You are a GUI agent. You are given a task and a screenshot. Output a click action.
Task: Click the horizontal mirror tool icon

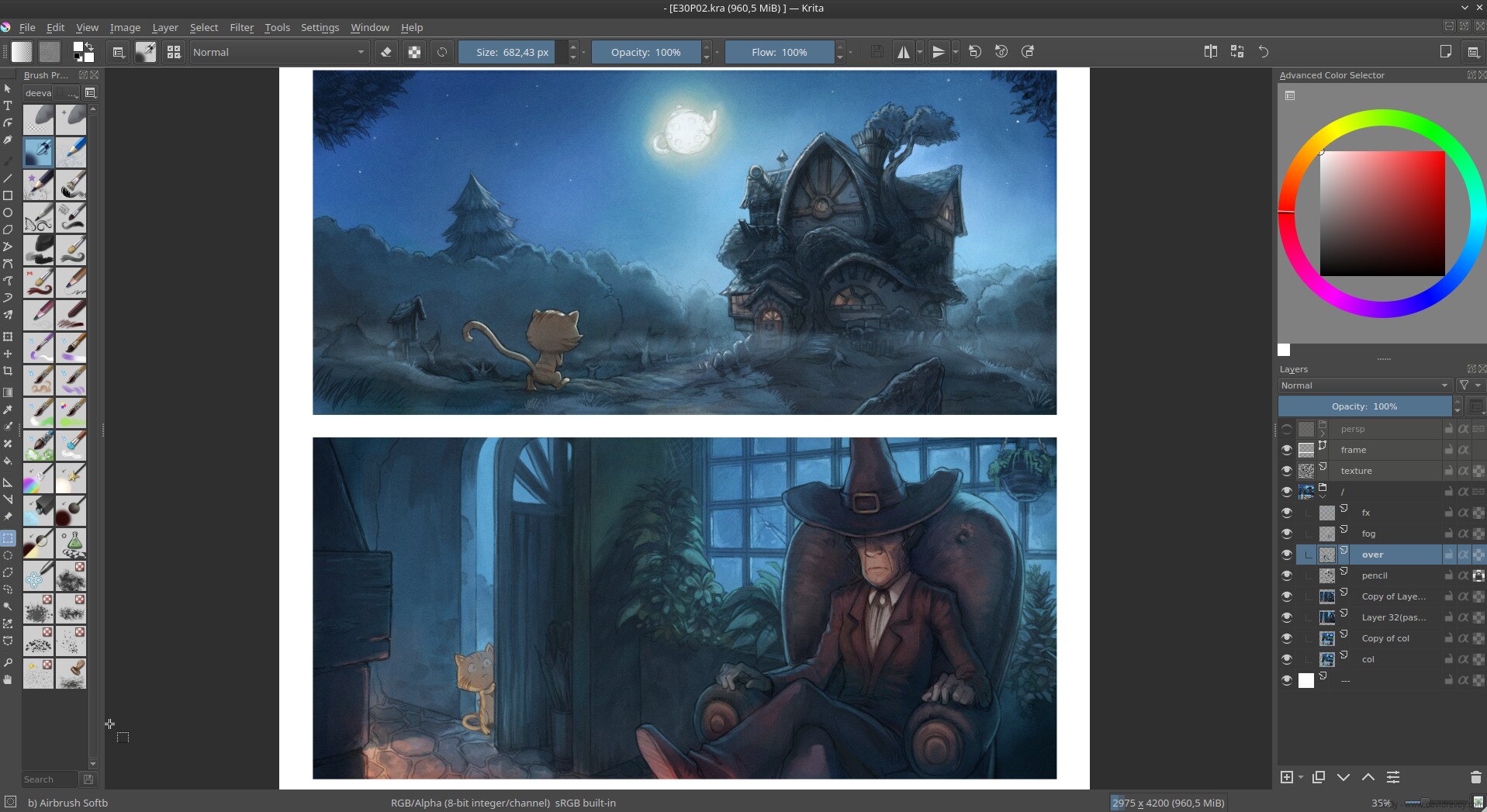pos(903,52)
